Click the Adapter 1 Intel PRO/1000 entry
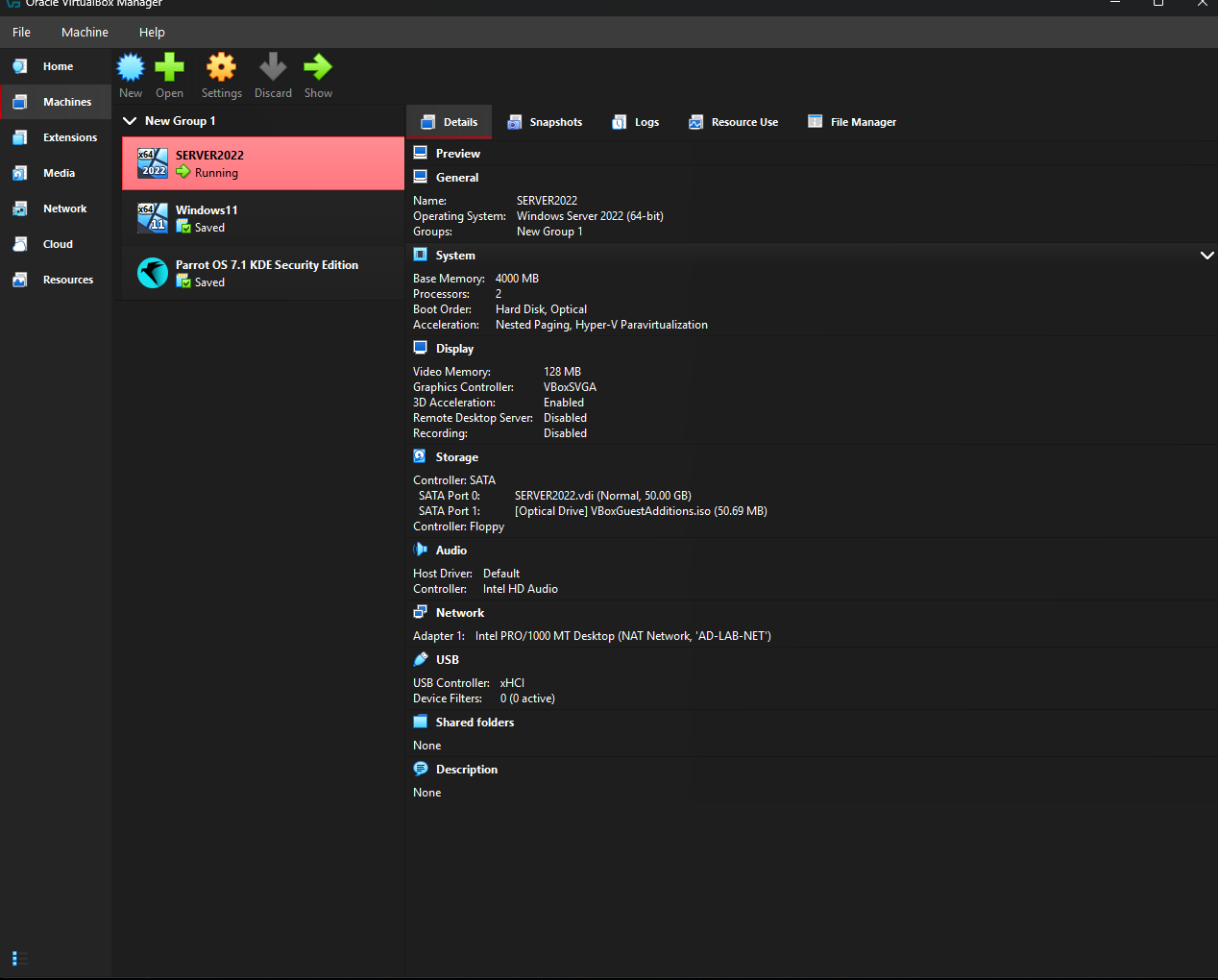 click(622, 636)
